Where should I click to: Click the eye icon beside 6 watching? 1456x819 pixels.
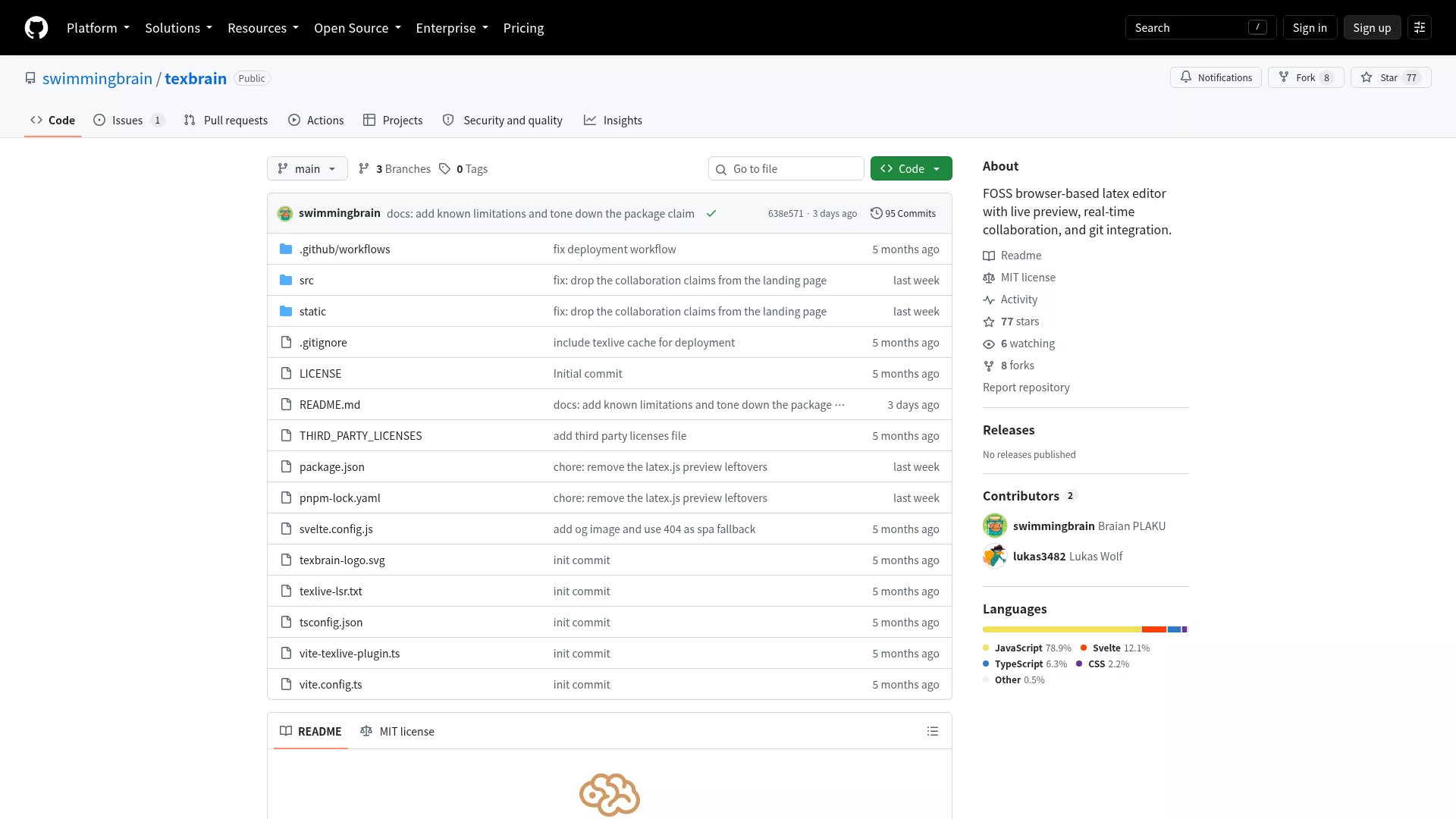point(989,344)
